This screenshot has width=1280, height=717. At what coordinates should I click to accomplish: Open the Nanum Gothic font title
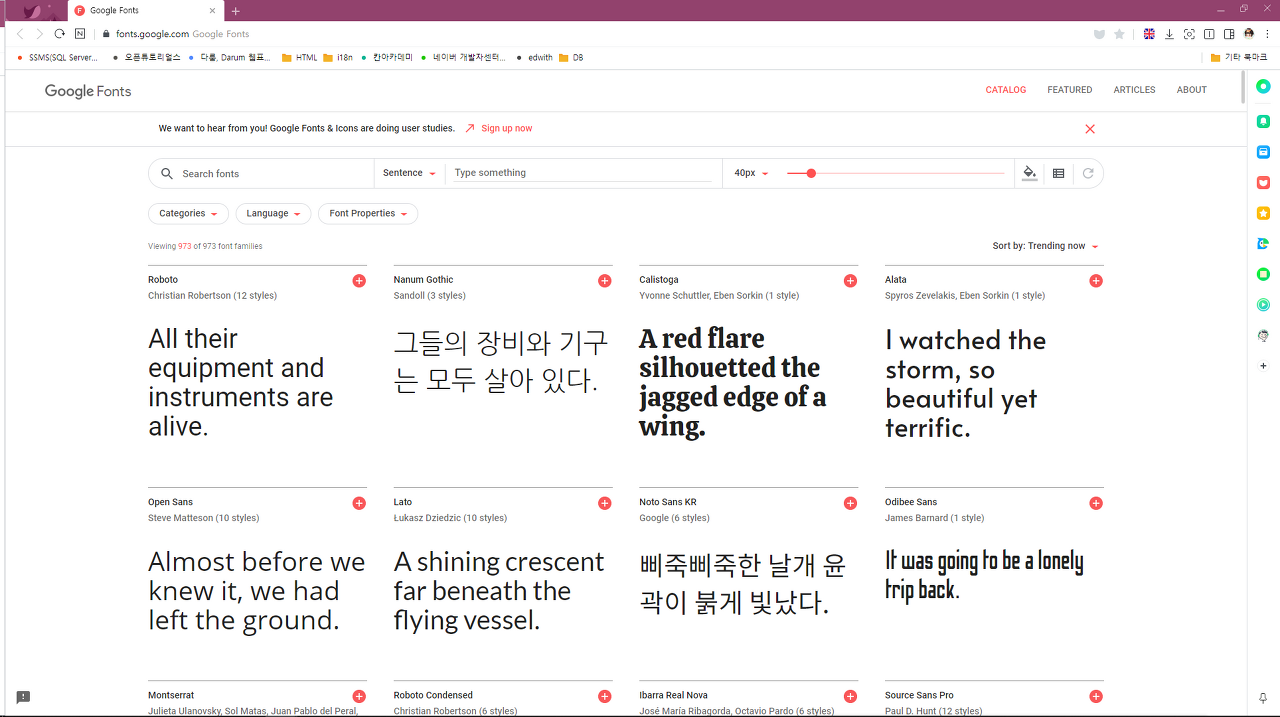[423, 280]
